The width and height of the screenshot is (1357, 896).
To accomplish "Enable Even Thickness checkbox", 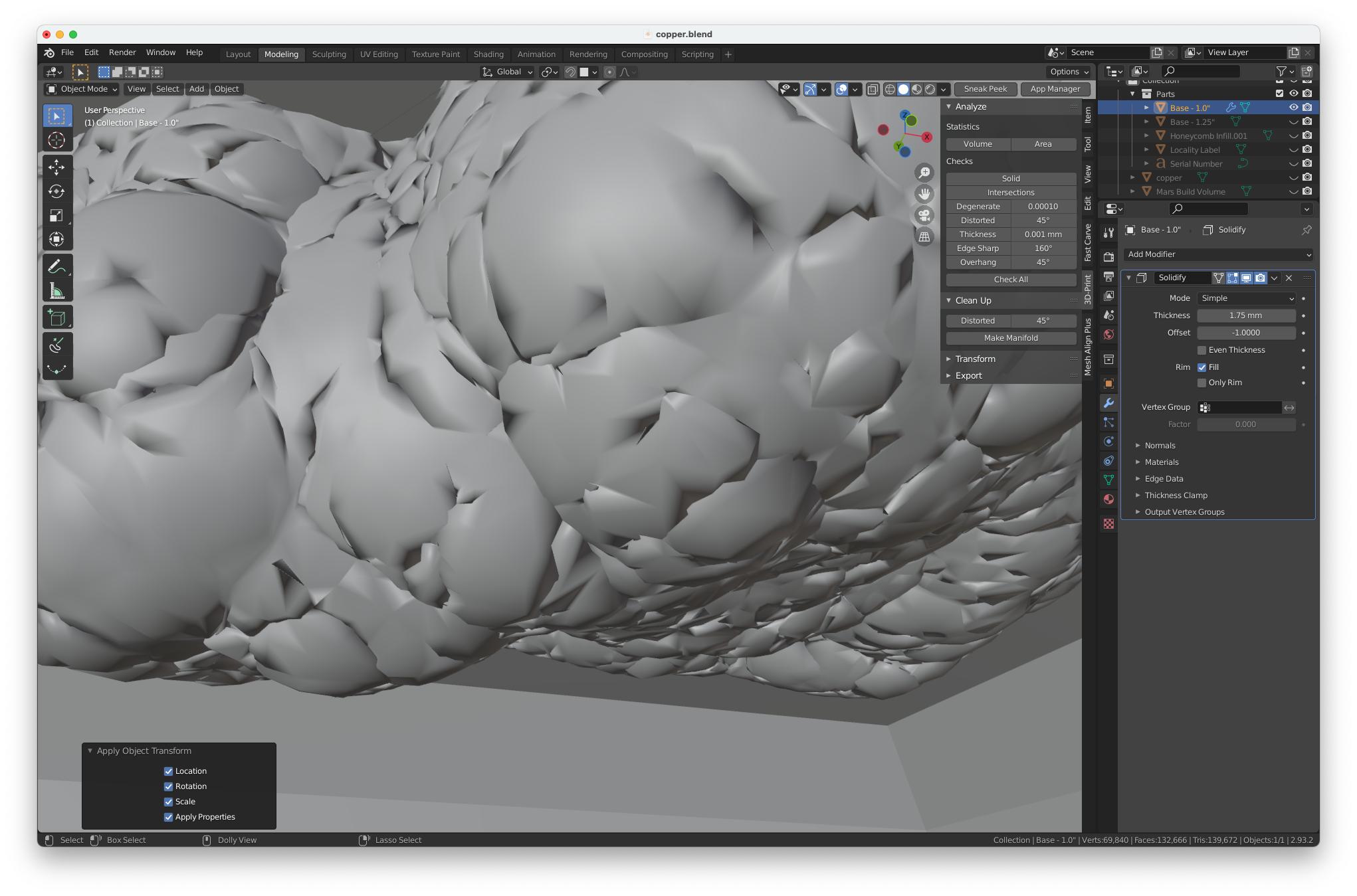I will pos(1201,350).
